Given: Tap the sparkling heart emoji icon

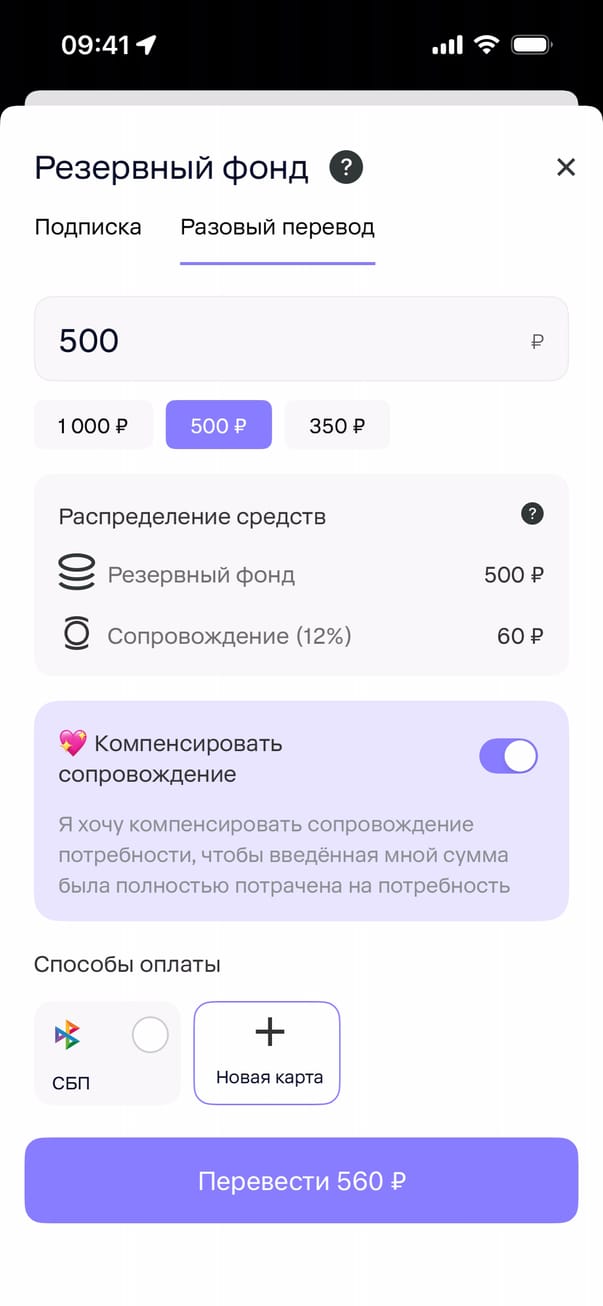Looking at the screenshot, I should pyautogui.click(x=72, y=743).
